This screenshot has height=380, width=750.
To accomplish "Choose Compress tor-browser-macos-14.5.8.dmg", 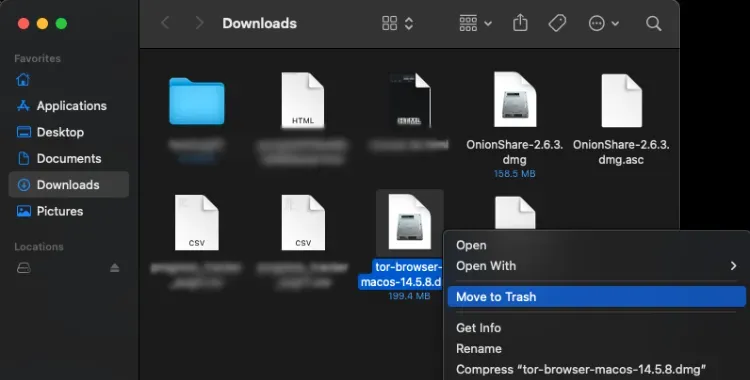I will [x=596, y=369].
